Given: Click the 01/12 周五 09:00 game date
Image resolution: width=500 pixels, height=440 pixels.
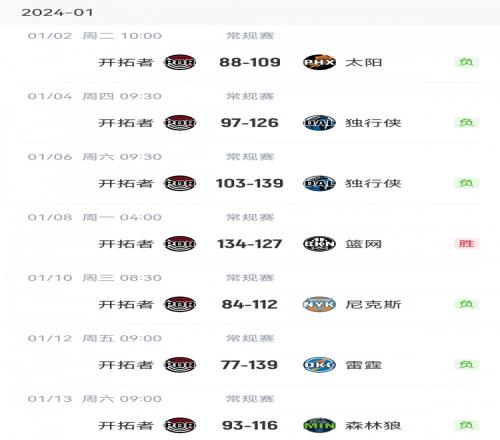Looking at the screenshot, I should (95, 338).
